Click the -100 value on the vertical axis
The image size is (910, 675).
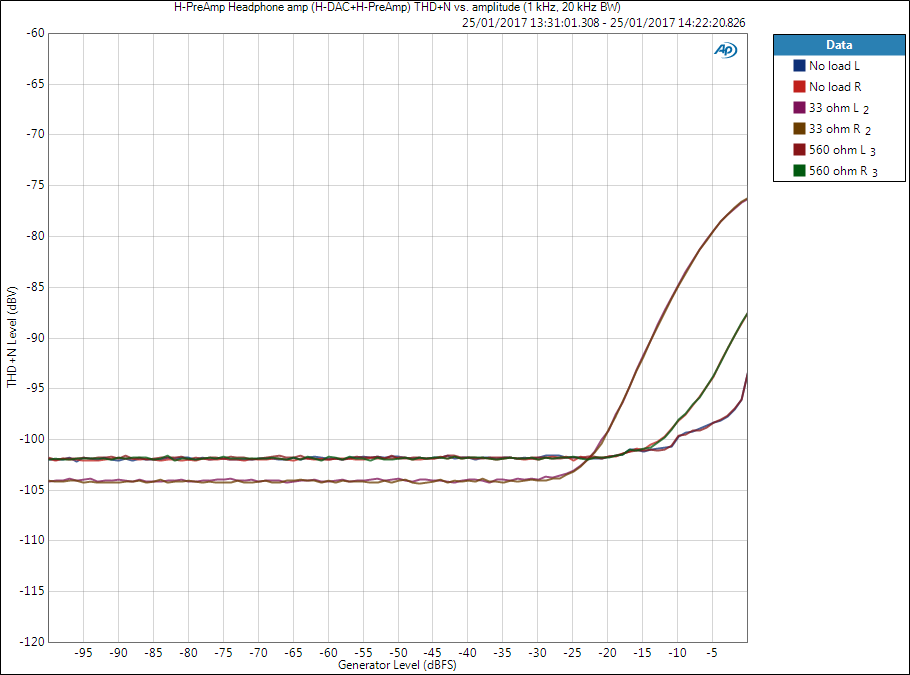(x=32, y=439)
